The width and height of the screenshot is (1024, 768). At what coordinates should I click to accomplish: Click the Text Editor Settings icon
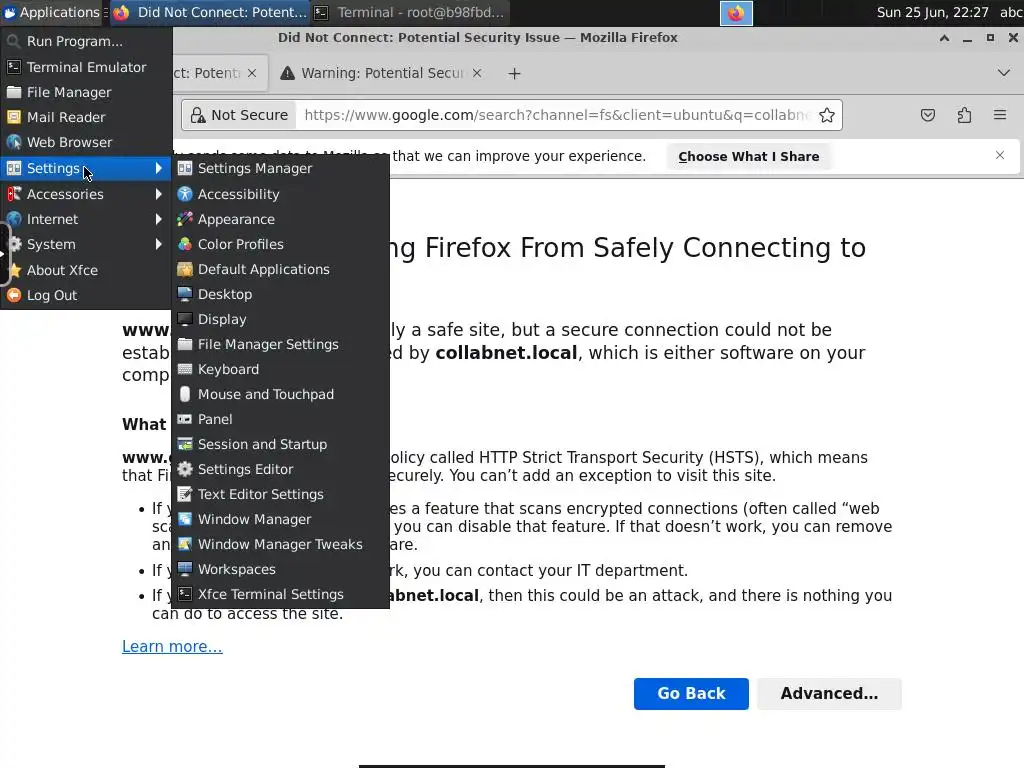tap(185, 494)
